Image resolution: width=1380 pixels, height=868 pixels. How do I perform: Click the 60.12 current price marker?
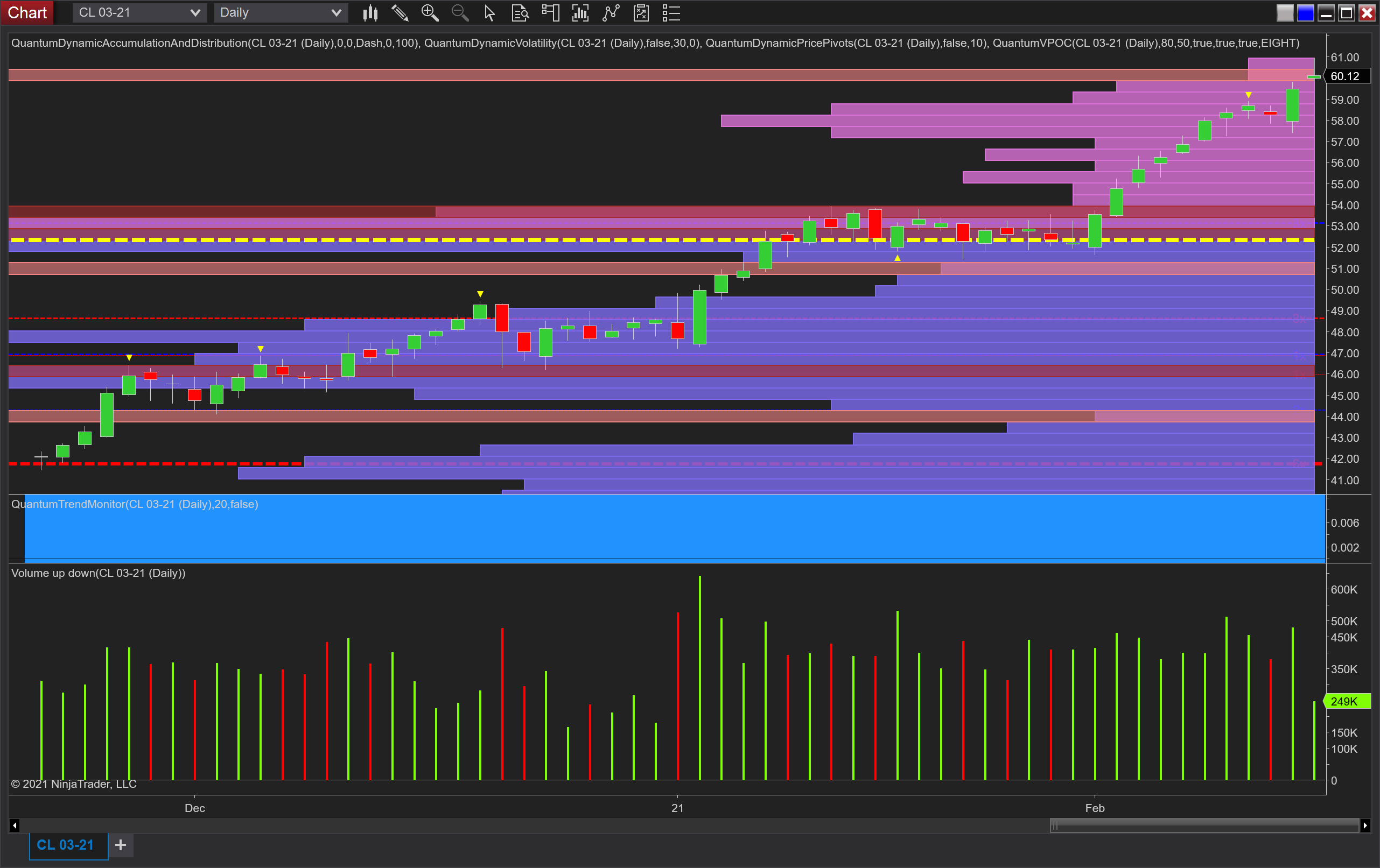point(1347,76)
